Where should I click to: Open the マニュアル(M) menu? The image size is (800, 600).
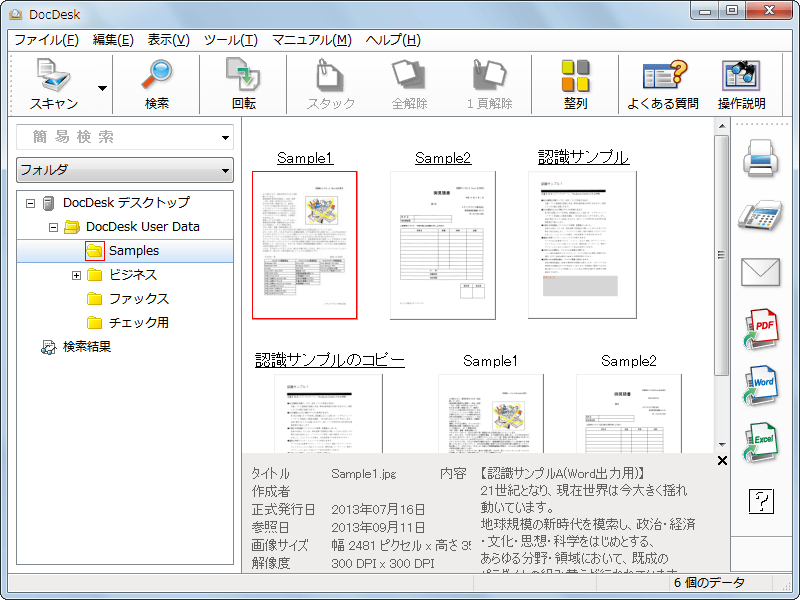coord(312,40)
